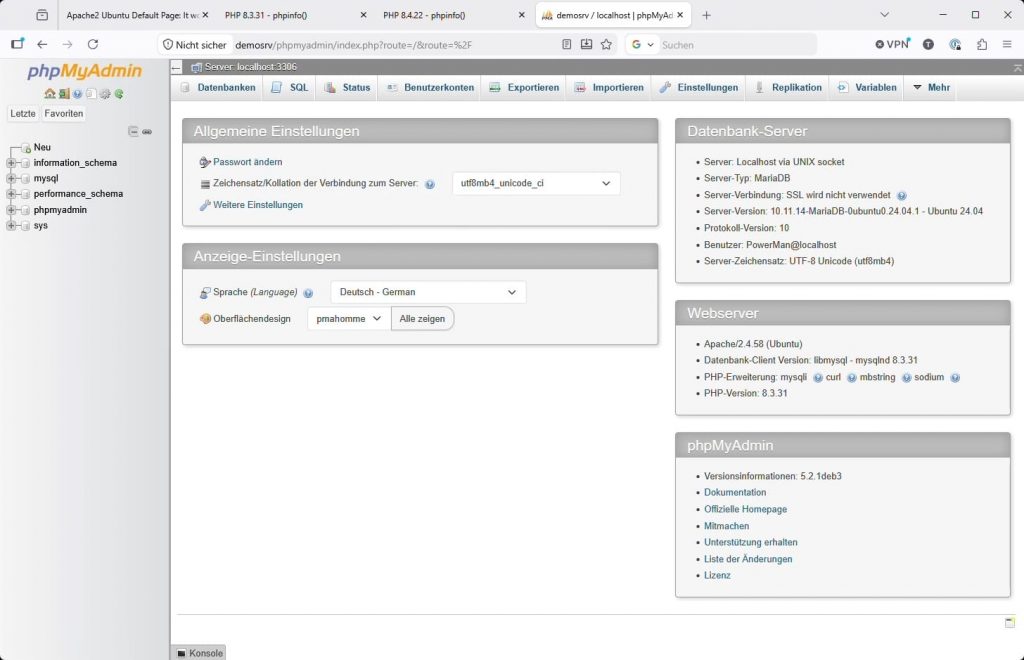The width and height of the screenshot is (1024, 660).
Task: Reload navigation panel with green refresh icon
Action: pyautogui.click(x=119, y=94)
